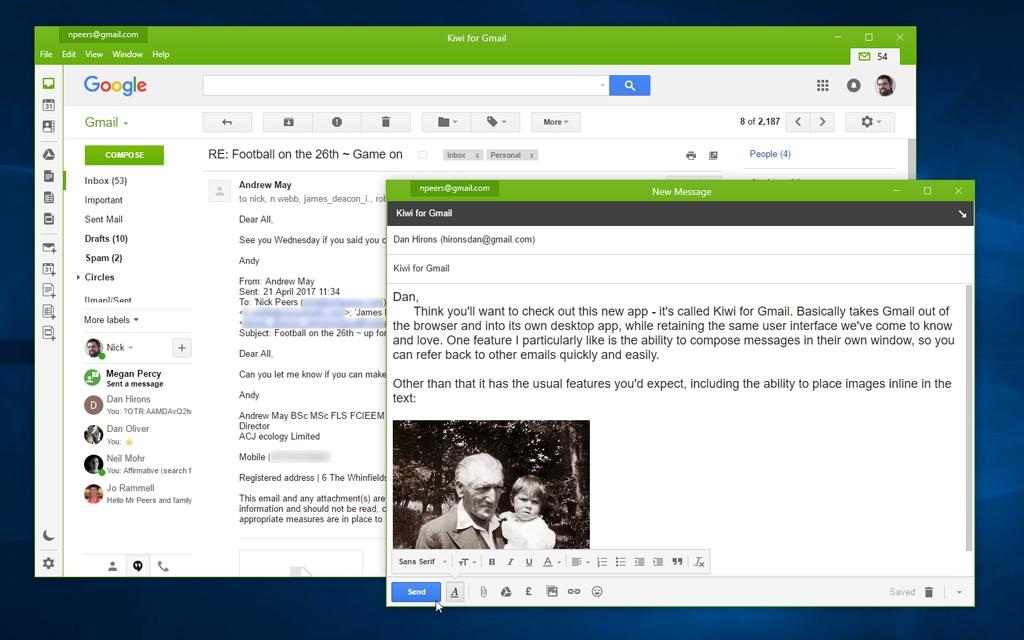
Task: Click the unread mail counter 54
Action: [x=874, y=57]
